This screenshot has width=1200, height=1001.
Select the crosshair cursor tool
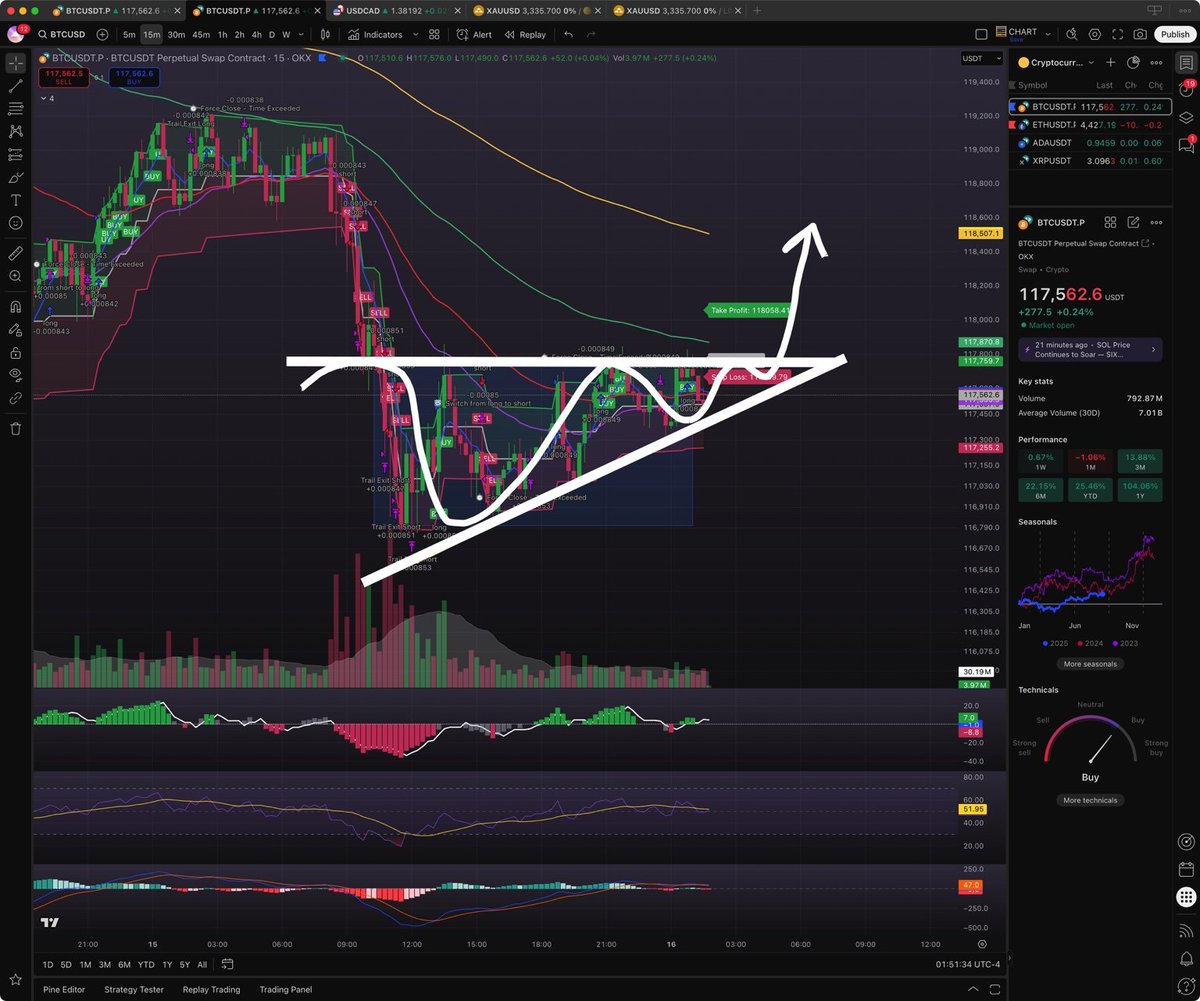[15, 63]
